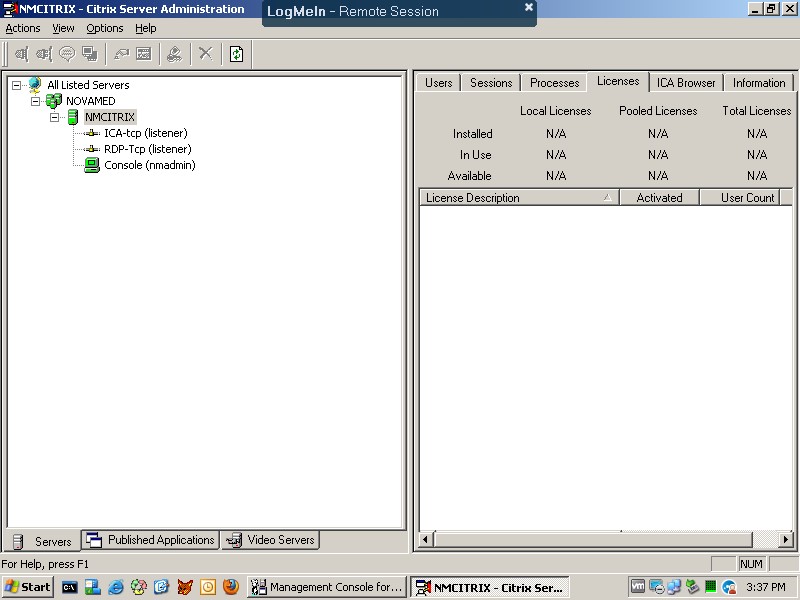Switch to the Published Applications tab
The width and height of the screenshot is (800, 600).
(x=151, y=540)
